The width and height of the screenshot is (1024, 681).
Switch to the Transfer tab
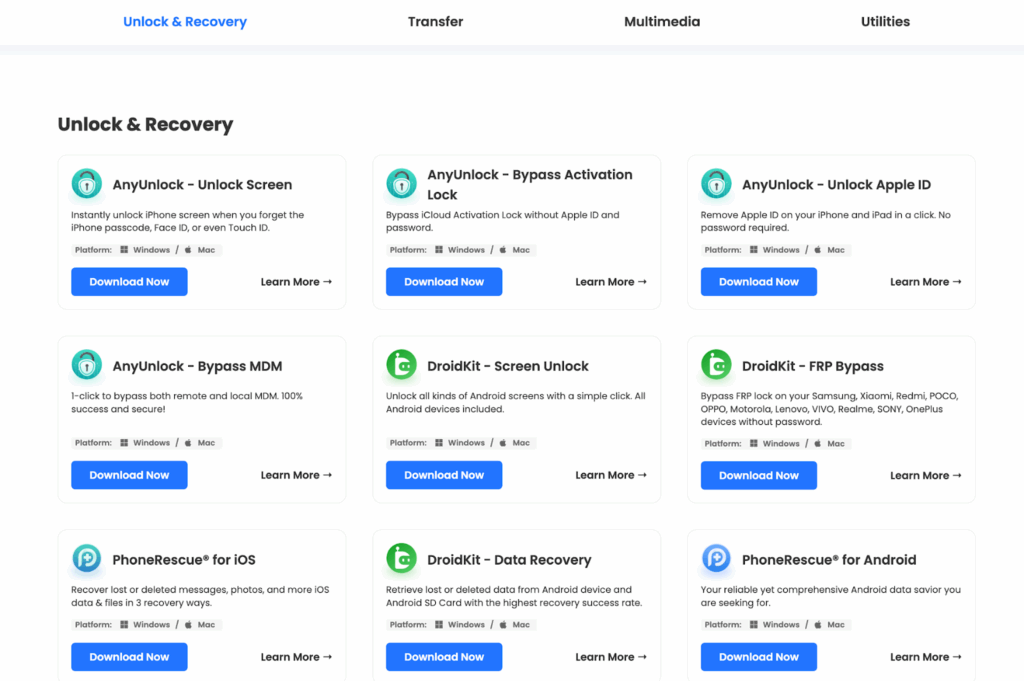click(435, 21)
